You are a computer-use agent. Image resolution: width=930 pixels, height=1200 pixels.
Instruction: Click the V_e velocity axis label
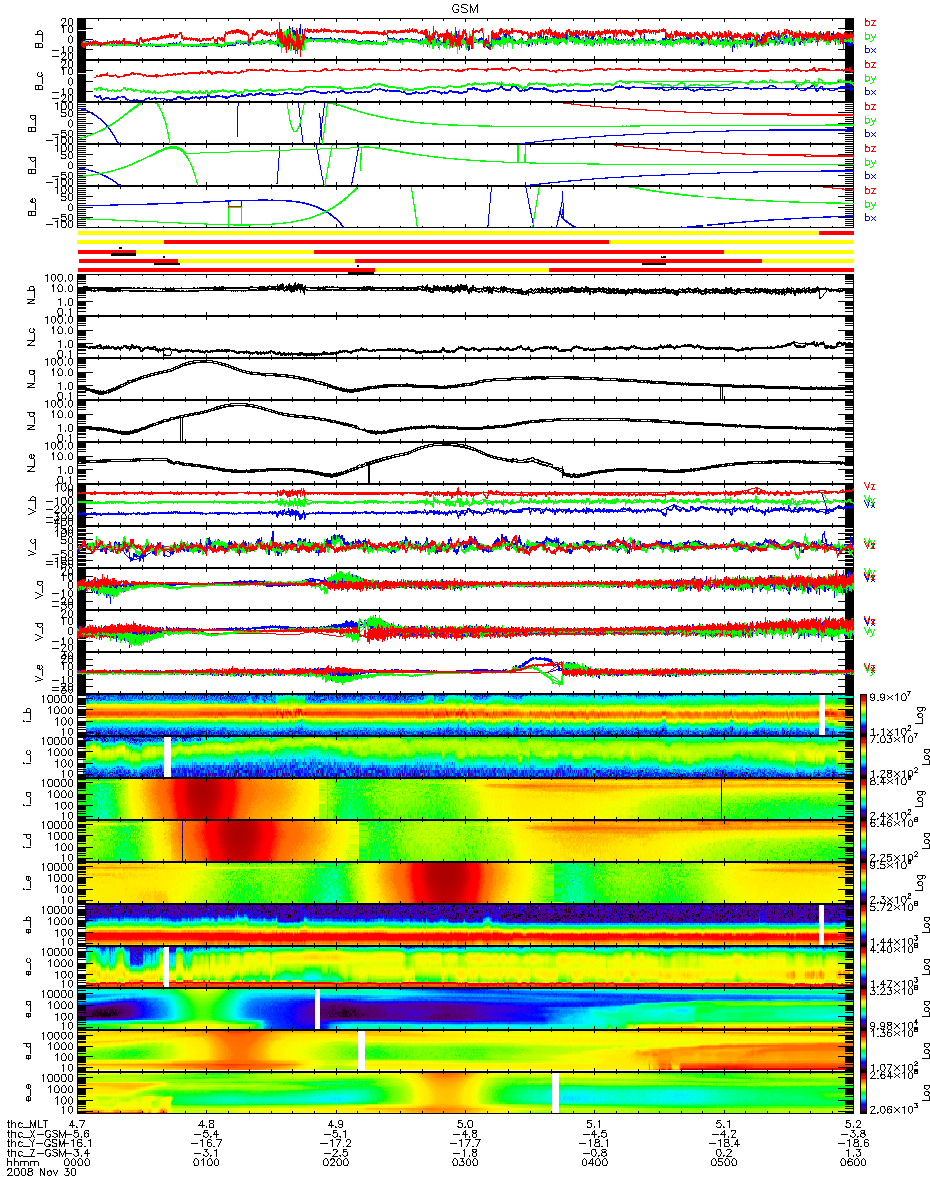point(41,674)
